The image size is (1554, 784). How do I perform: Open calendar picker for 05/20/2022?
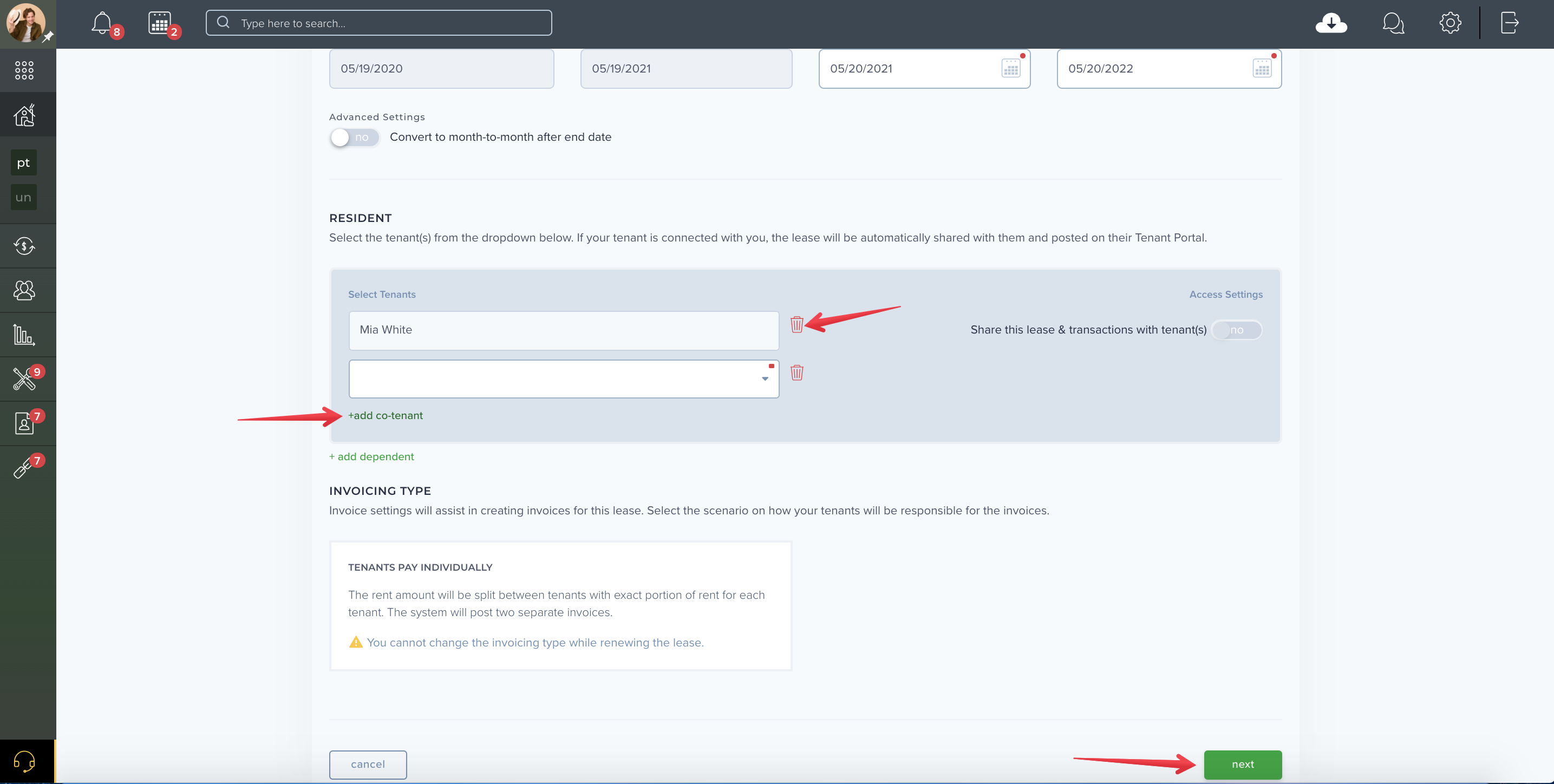pyautogui.click(x=1262, y=68)
